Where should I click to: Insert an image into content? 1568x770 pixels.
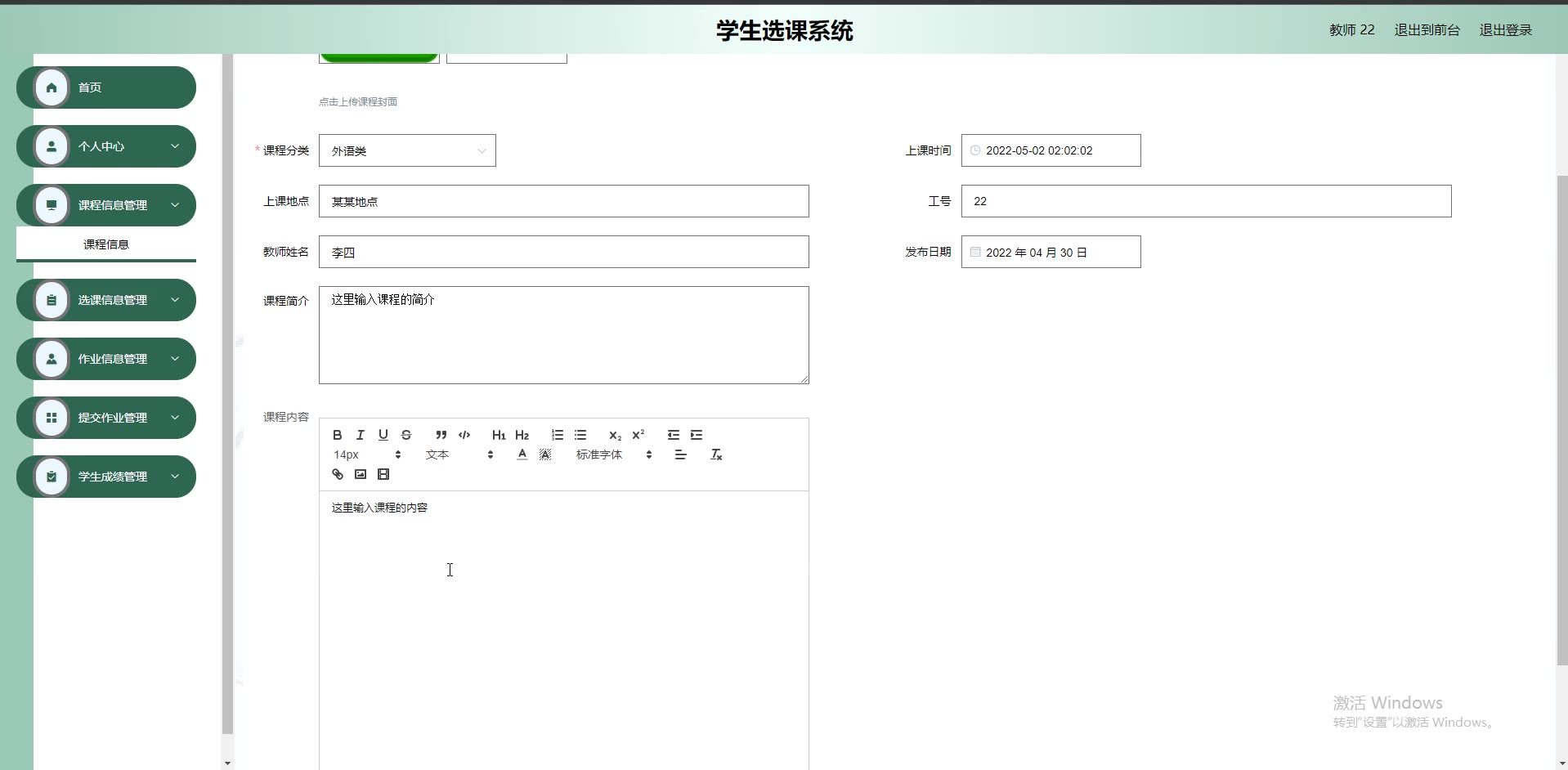360,474
